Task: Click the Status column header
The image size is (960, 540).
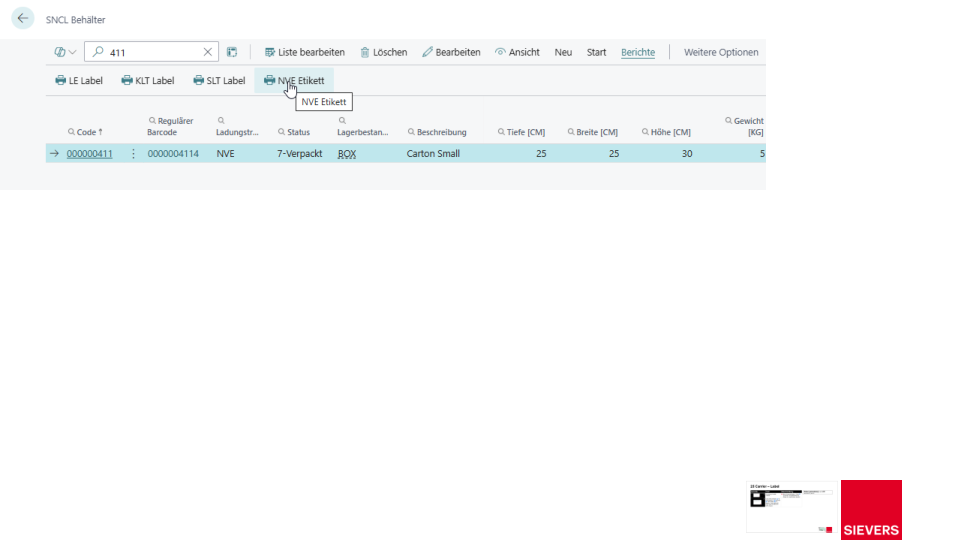Action: pyautogui.click(x=294, y=132)
